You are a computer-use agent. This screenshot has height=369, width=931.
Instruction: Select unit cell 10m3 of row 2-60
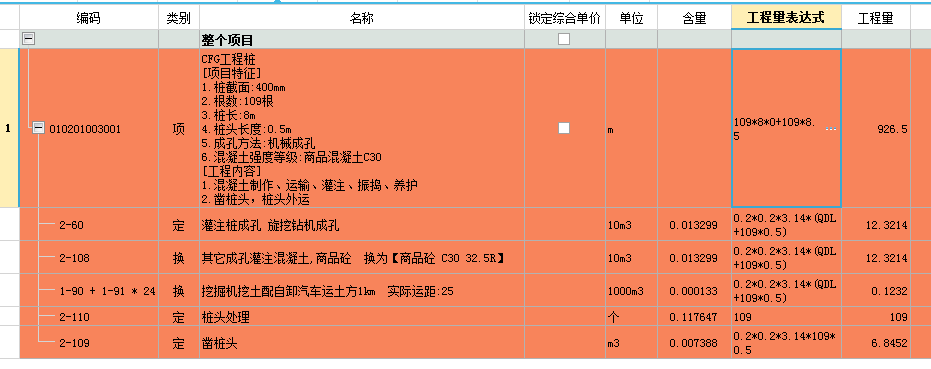coord(631,225)
